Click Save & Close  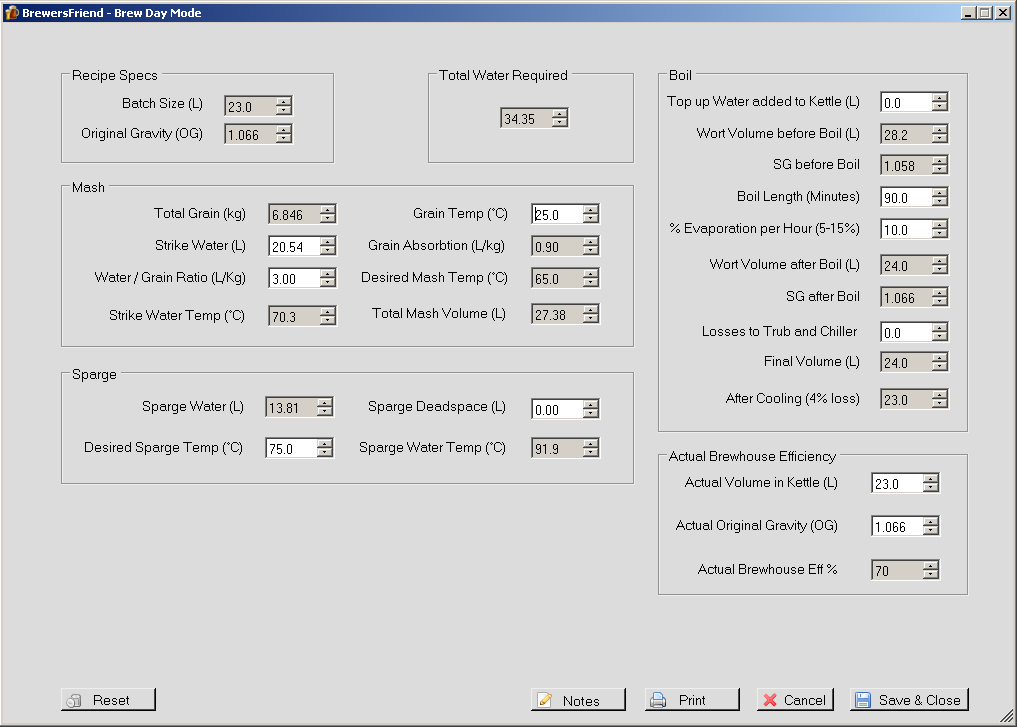coord(909,700)
